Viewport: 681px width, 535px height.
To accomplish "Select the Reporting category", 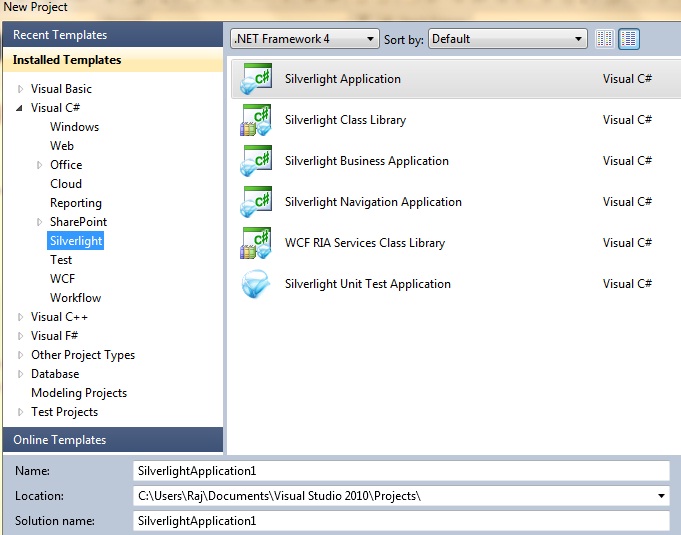I will click(x=76, y=203).
